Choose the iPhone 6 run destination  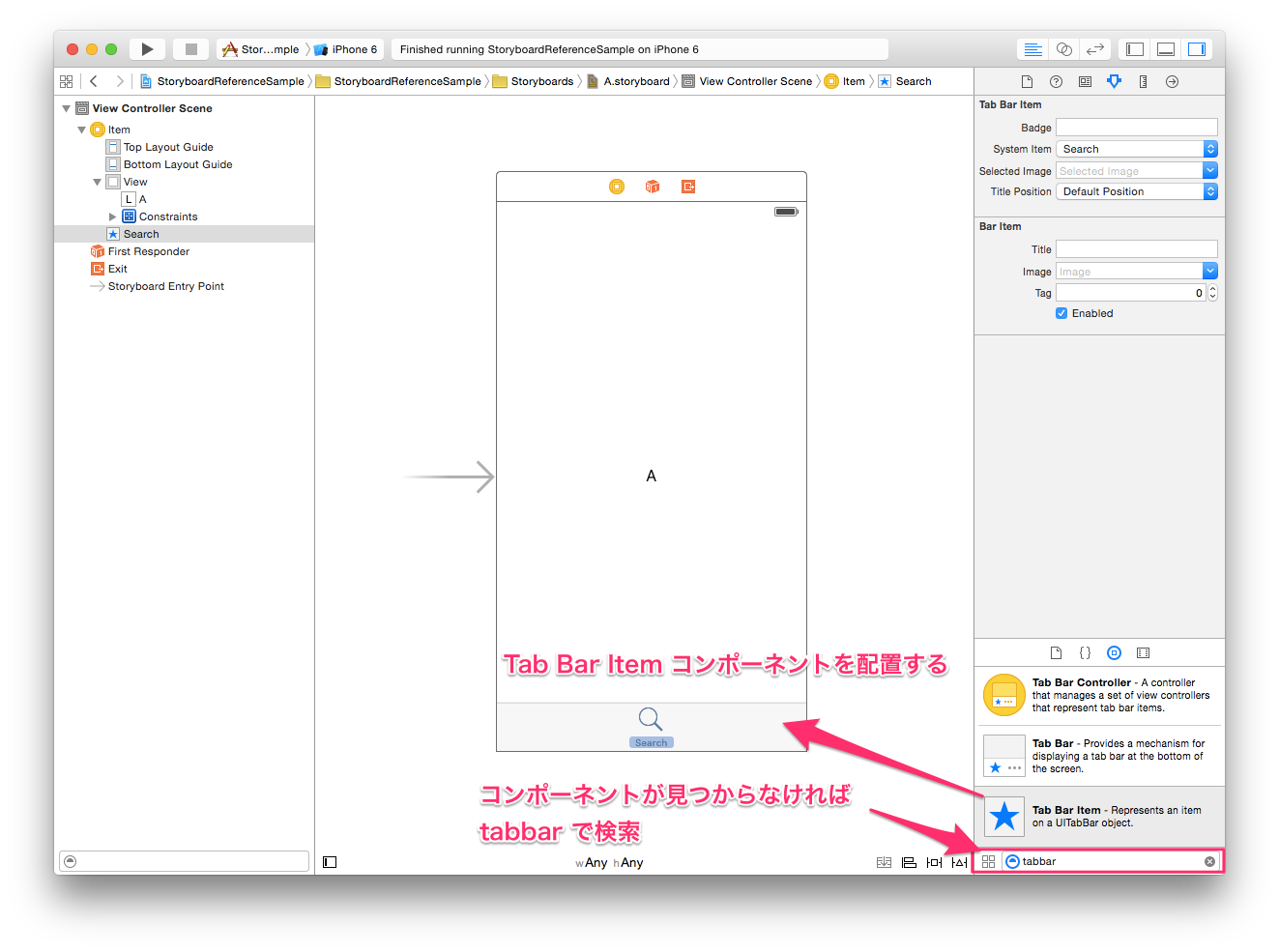click(347, 49)
